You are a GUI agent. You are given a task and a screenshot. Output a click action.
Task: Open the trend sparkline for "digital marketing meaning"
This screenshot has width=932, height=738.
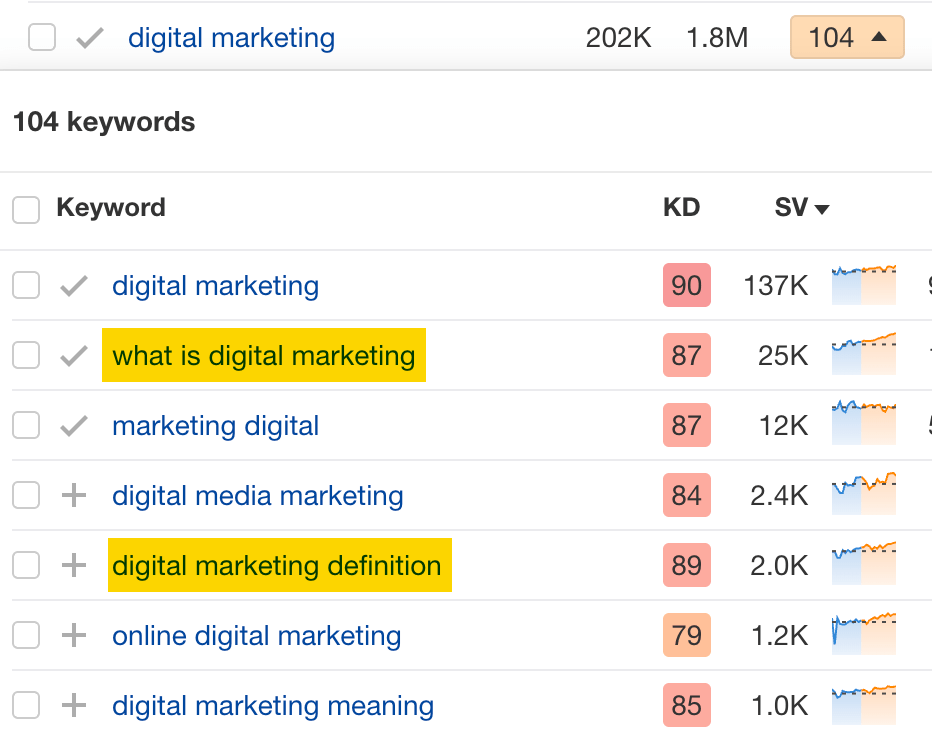coord(862,705)
